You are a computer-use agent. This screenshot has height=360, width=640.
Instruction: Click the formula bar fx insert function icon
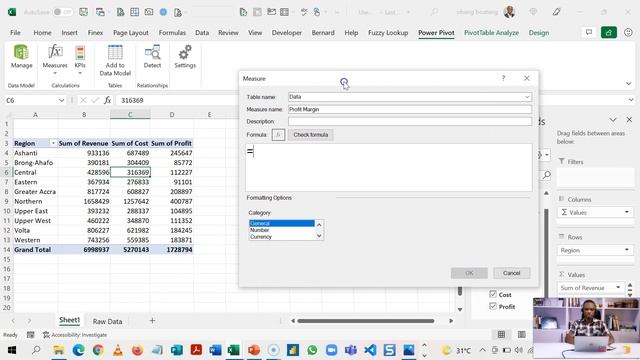point(107,100)
